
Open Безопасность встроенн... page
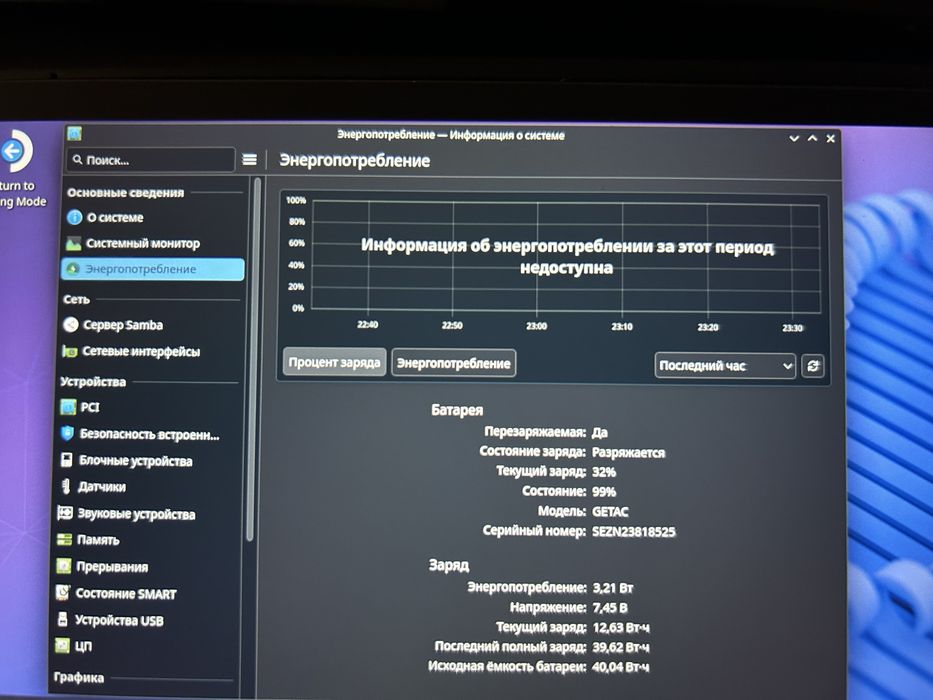click(149, 434)
